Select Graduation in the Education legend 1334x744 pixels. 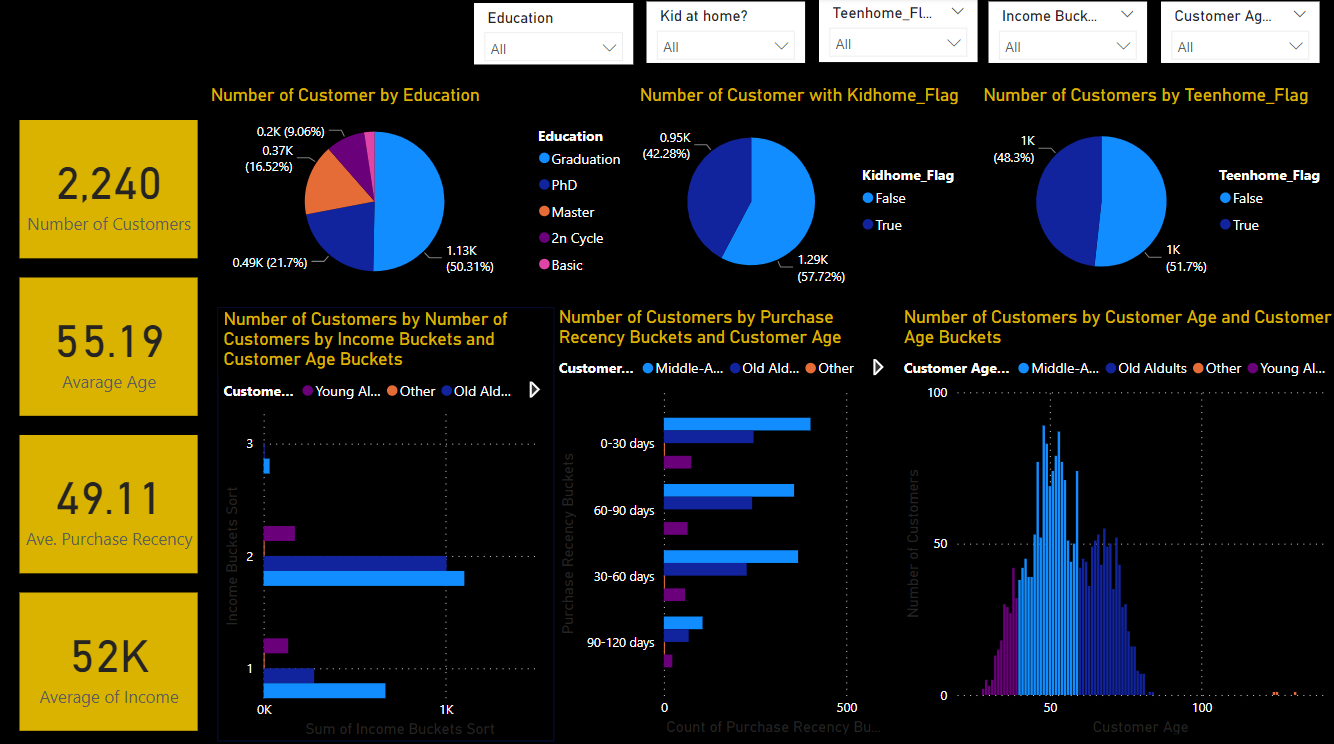(579, 159)
